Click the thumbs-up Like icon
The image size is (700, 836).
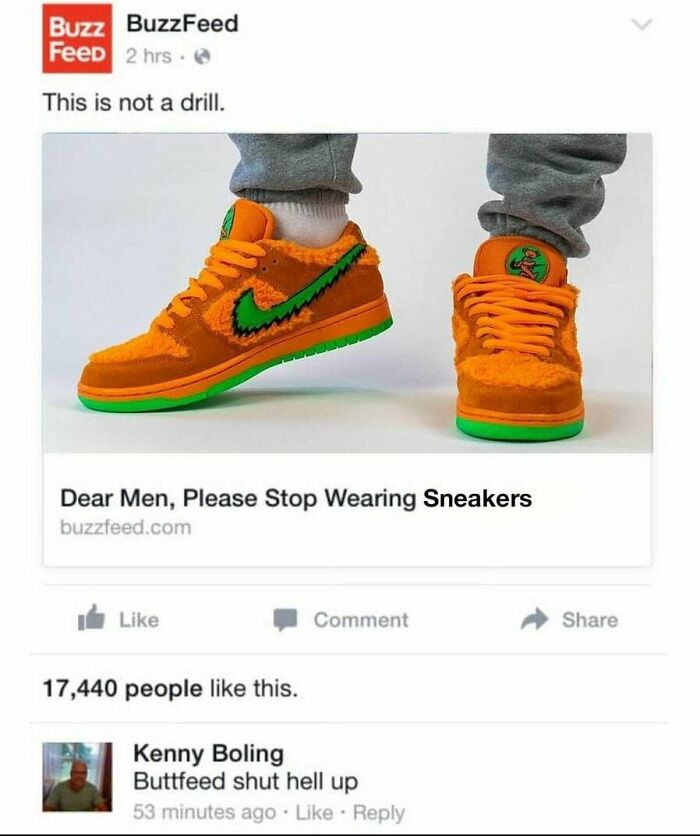point(91,618)
